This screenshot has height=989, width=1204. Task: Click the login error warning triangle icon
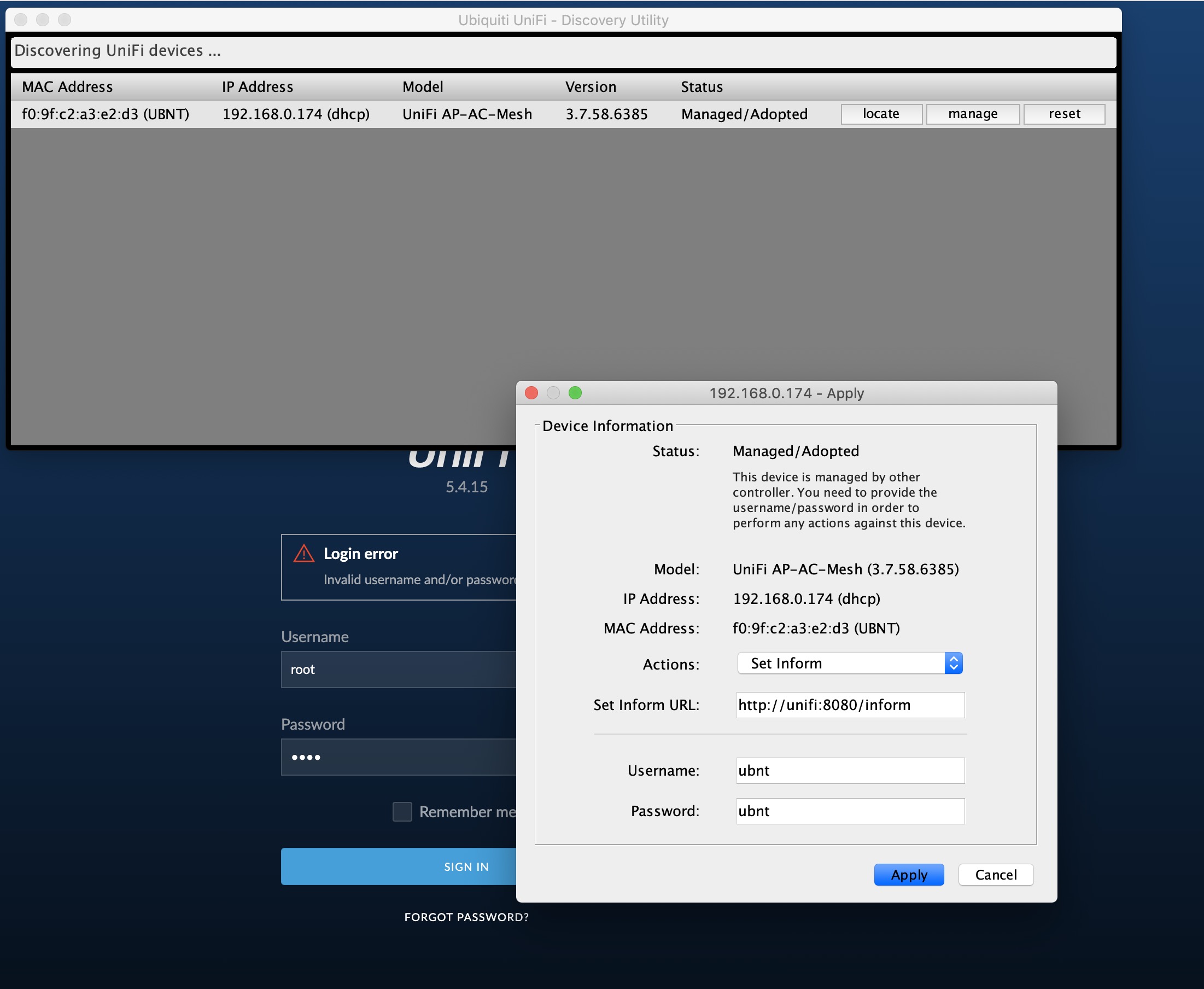tap(303, 554)
